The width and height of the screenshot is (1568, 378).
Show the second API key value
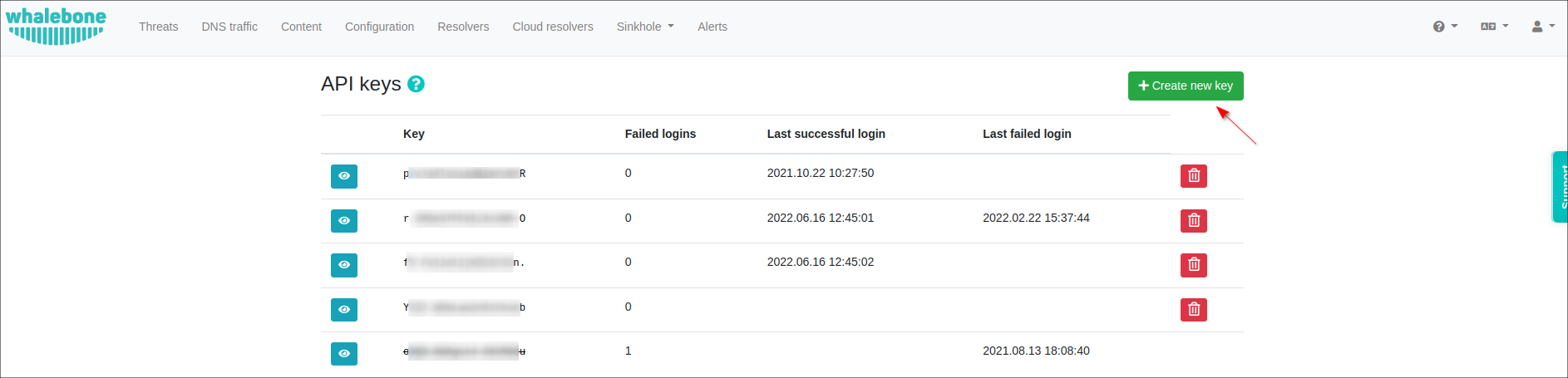[344, 221]
